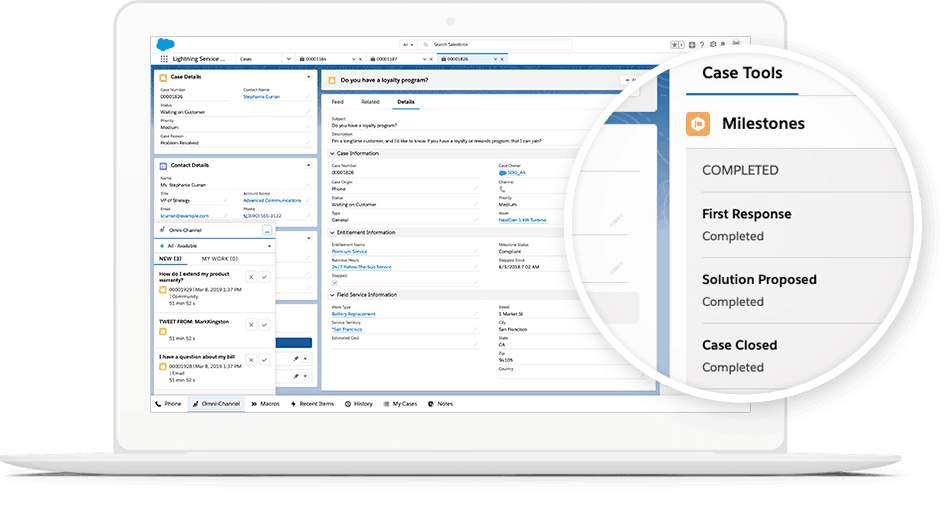Image resolution: width=952 pixels, height=522 pixels.
Task: Open the Premium Service entitlement link
Action: [x=349, y=252]
